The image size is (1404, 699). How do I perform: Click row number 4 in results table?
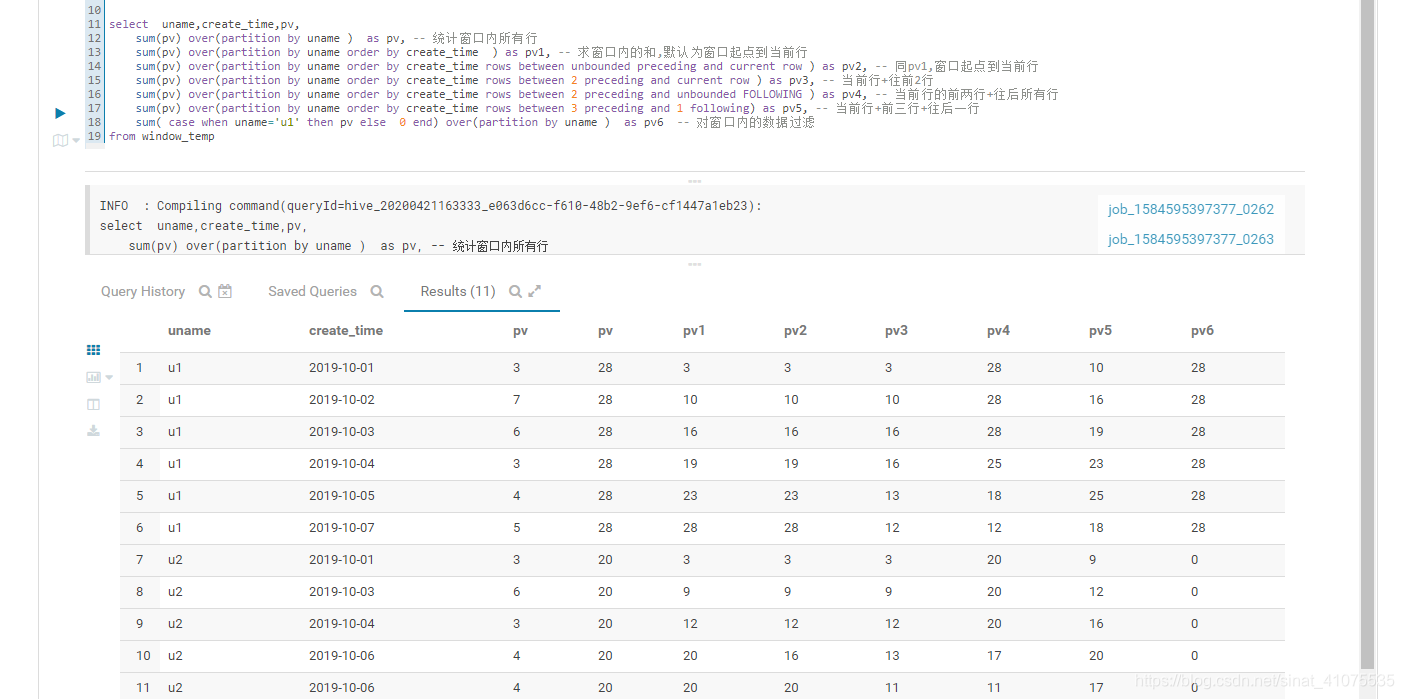(139, 463)
